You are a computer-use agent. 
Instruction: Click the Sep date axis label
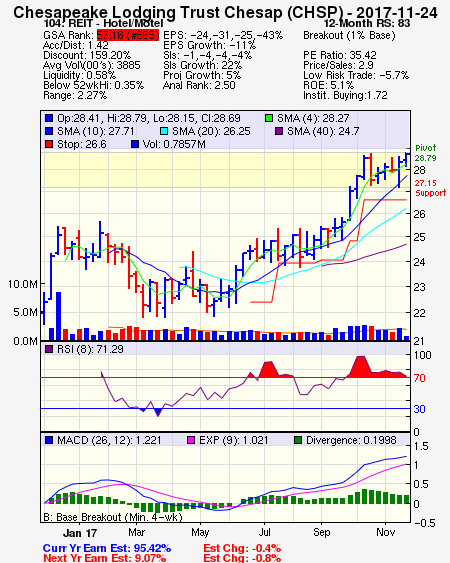coord(321,532)
